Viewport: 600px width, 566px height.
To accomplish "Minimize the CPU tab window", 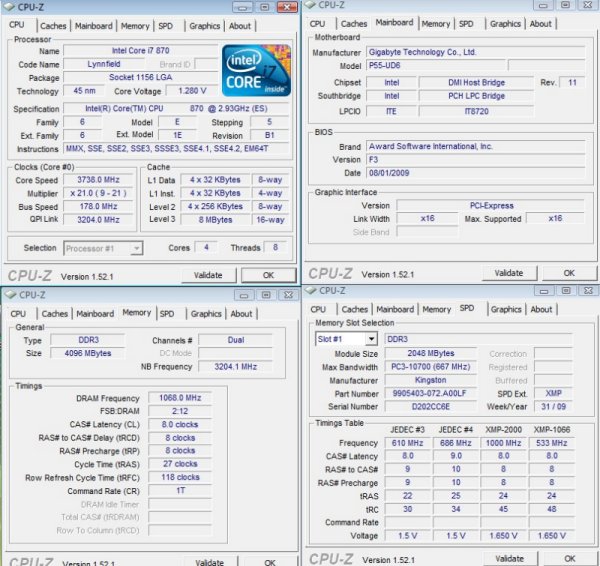I will pyautogui.click(x=242, y=7).
